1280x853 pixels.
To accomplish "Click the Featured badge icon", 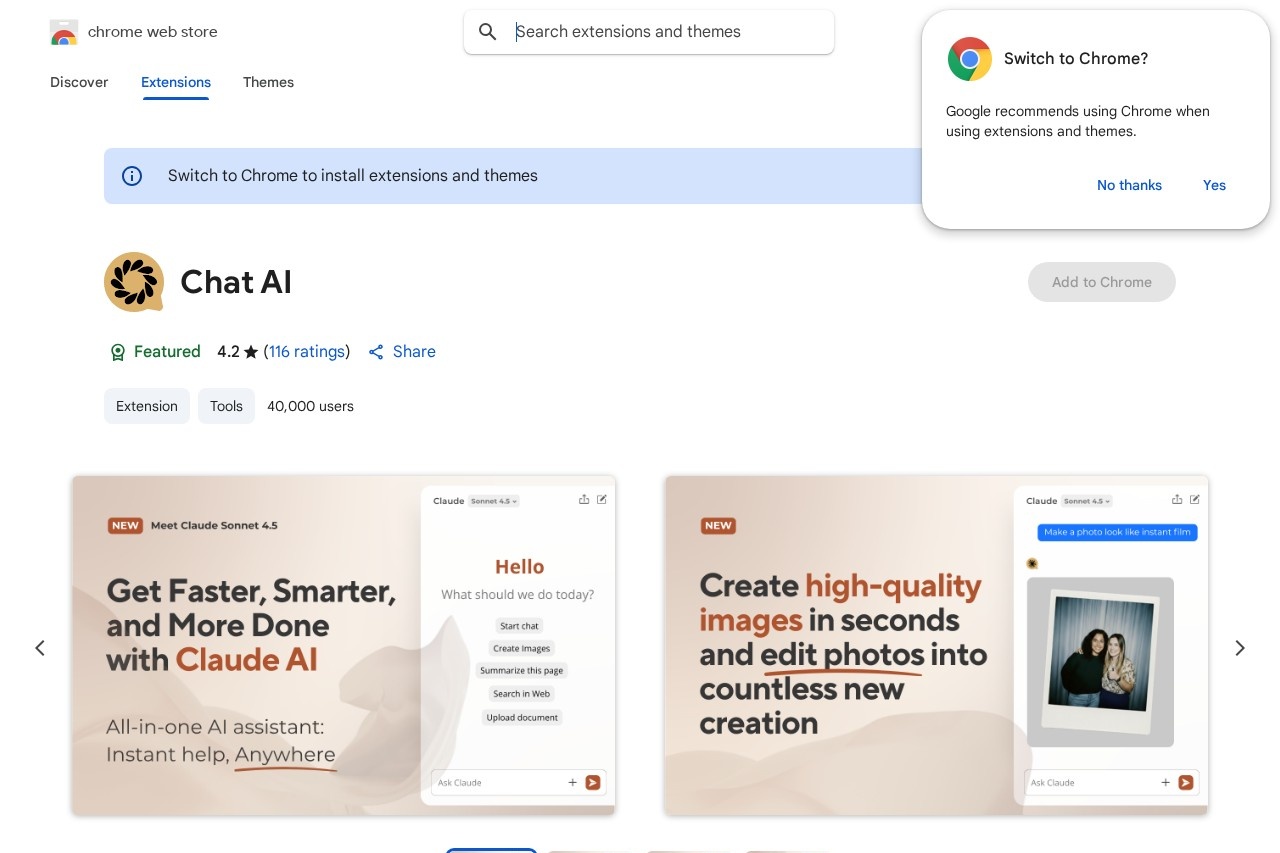I will coord(118,352).
